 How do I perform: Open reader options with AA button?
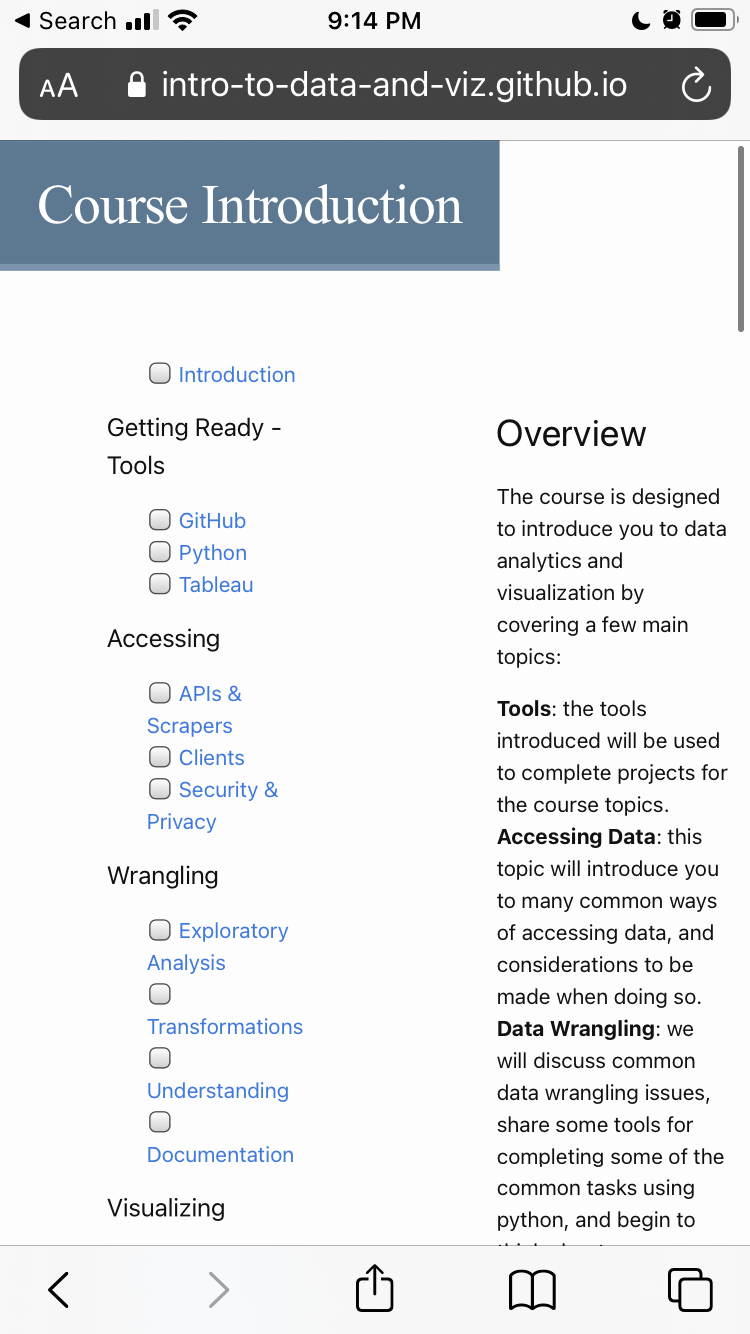click(x=59, y=86)
